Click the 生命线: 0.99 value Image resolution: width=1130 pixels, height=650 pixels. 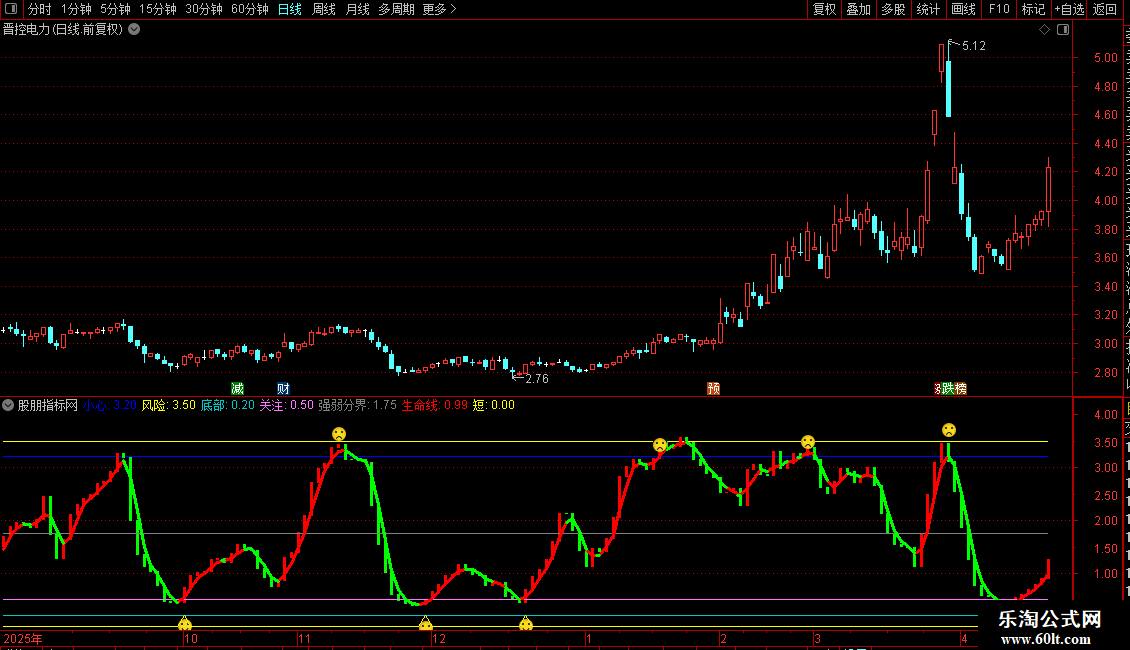point(435,405)
